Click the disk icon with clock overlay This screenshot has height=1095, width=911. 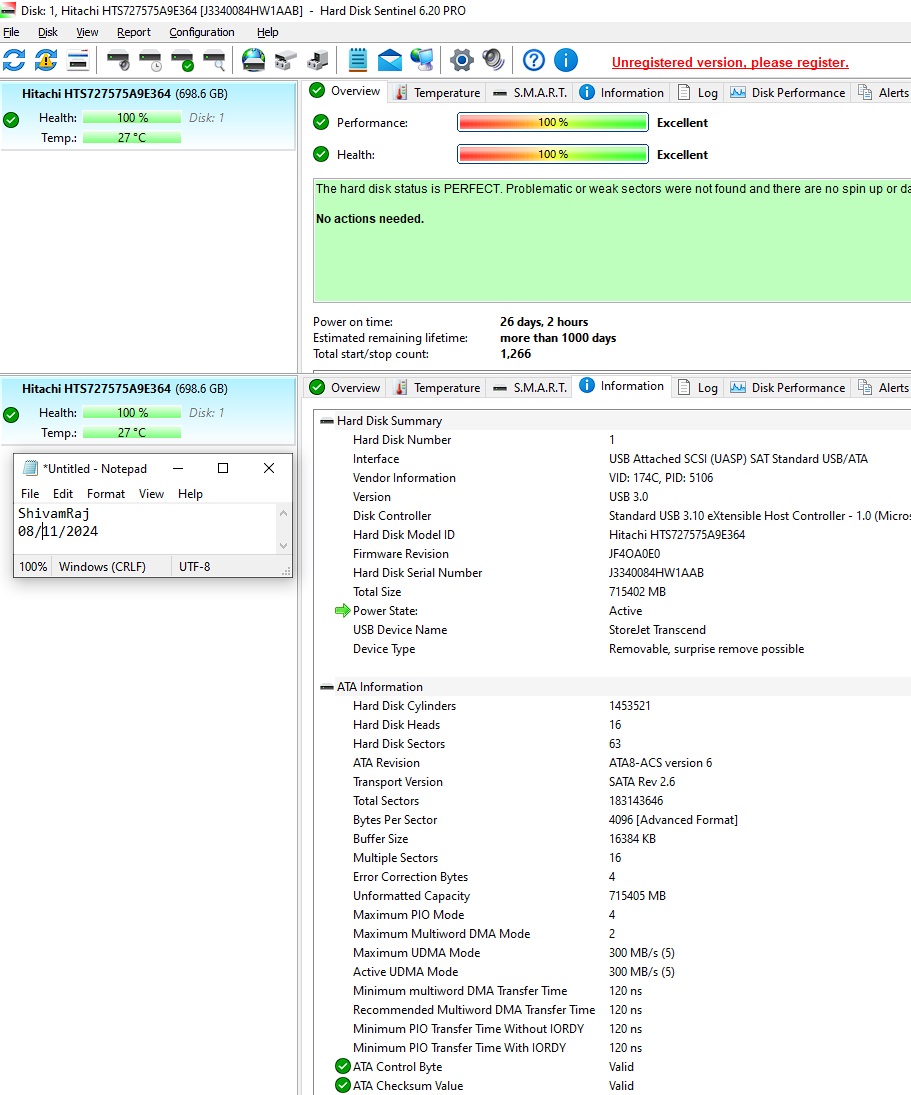pyautogui.click(x=150, y=60)
